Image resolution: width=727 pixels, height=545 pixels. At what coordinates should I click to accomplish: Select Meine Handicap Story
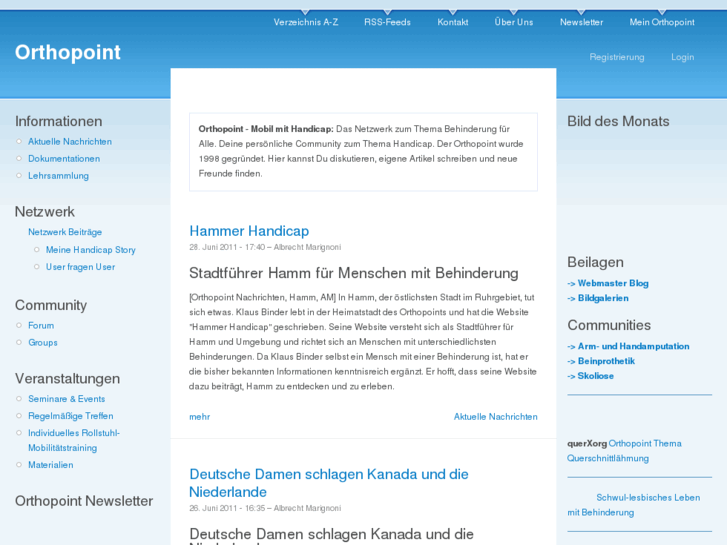[90, 250]
